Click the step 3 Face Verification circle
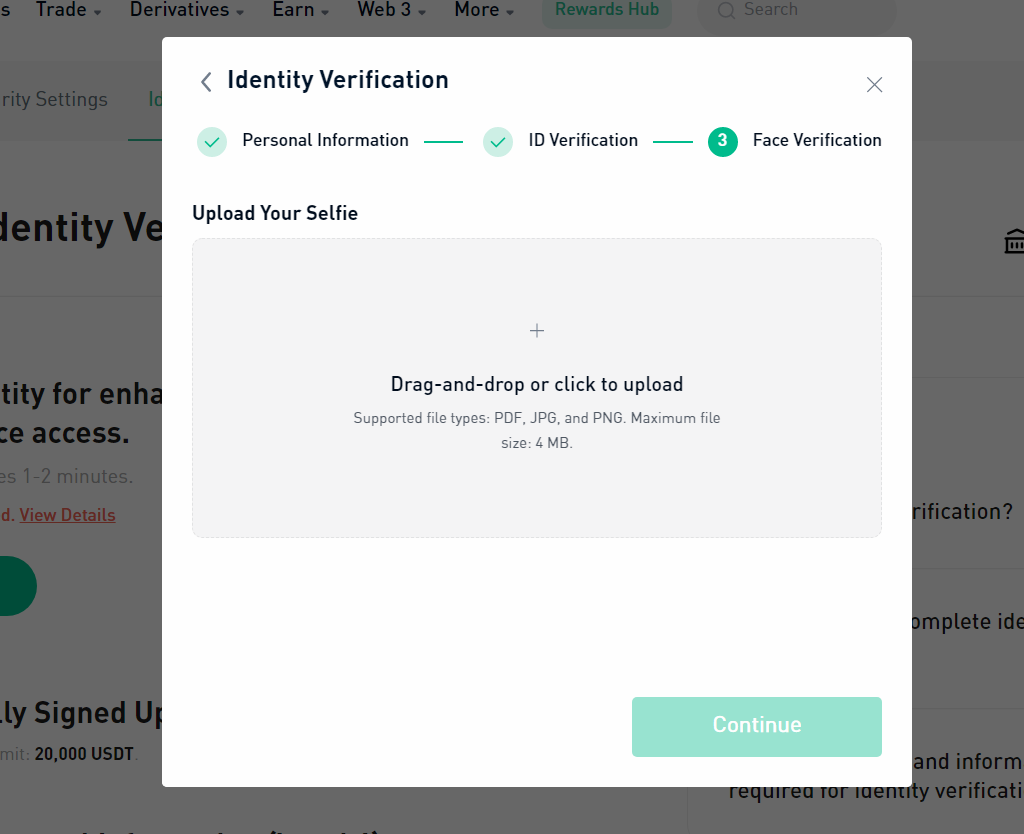The image size is (1024, 834). [722, 142]
